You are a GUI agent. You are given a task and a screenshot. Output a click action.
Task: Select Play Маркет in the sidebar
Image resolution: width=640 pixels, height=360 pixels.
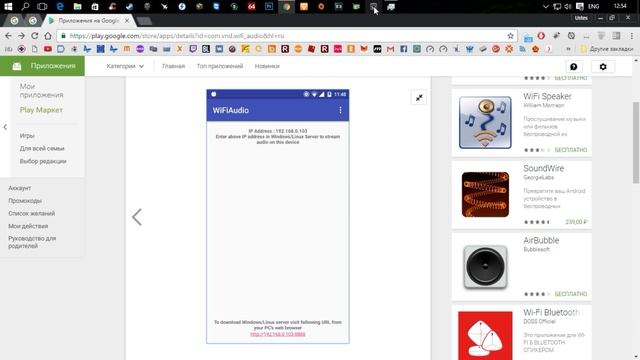click(41, 110)
